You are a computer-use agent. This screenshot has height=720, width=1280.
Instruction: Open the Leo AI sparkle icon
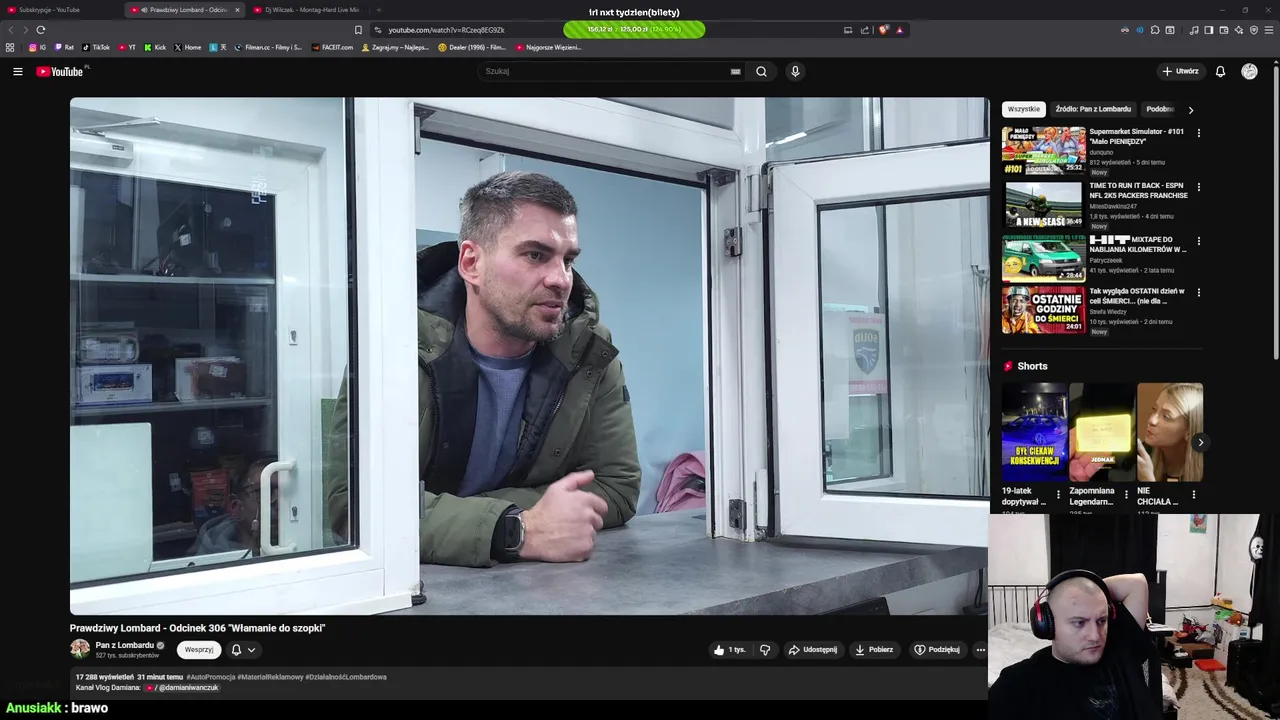(x=1239, y=29)
